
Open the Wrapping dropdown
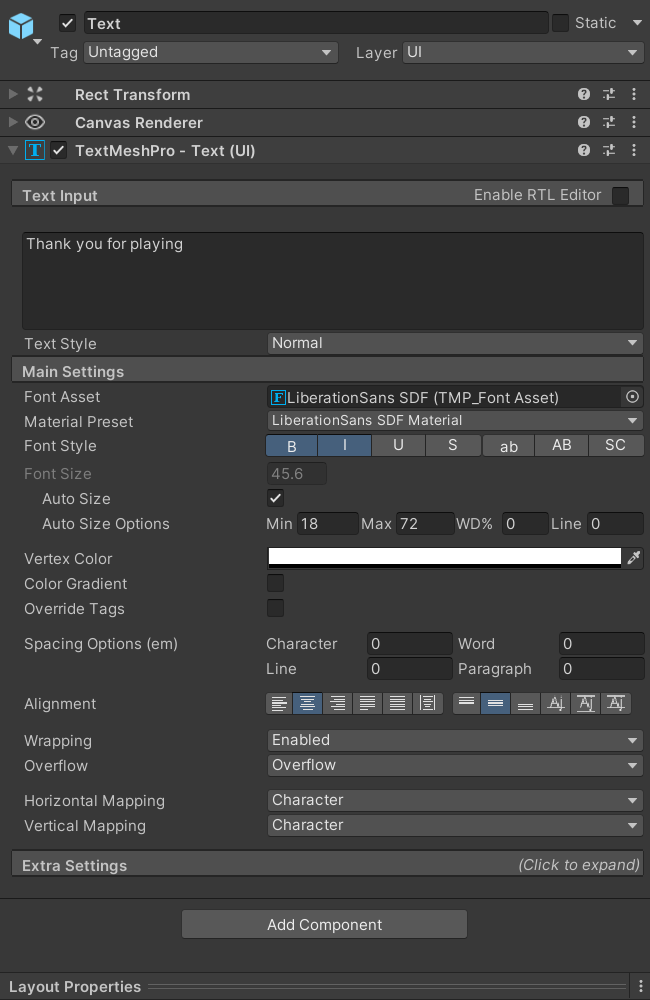[455, 740]
